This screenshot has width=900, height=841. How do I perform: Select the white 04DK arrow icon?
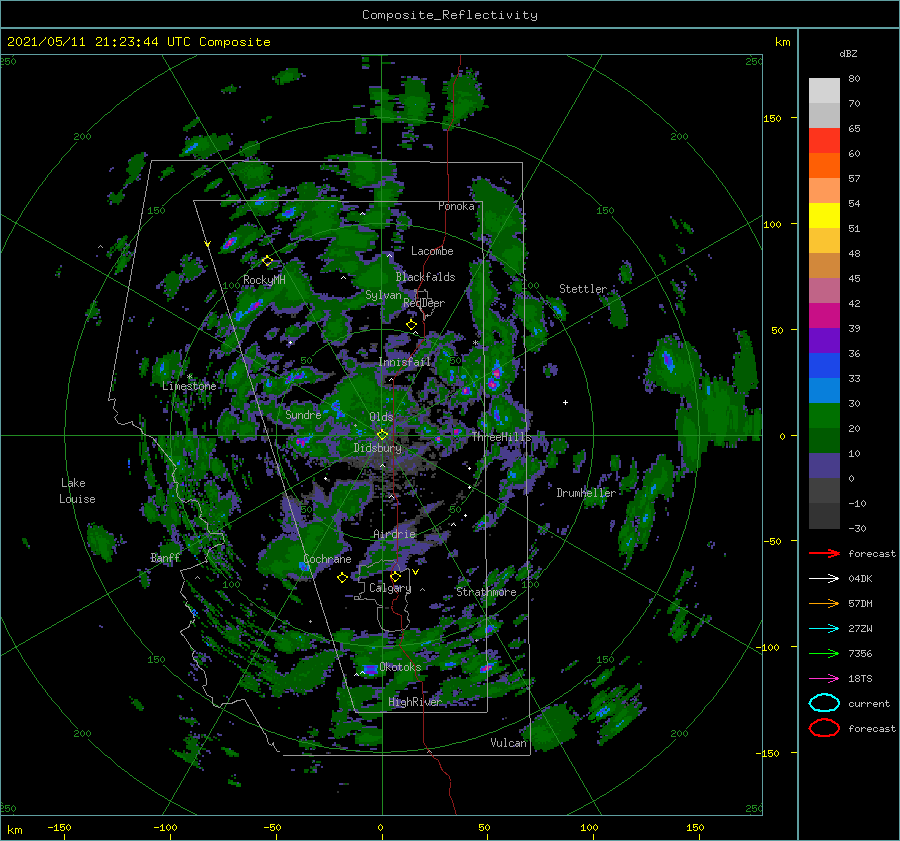[x=824, y=579]
